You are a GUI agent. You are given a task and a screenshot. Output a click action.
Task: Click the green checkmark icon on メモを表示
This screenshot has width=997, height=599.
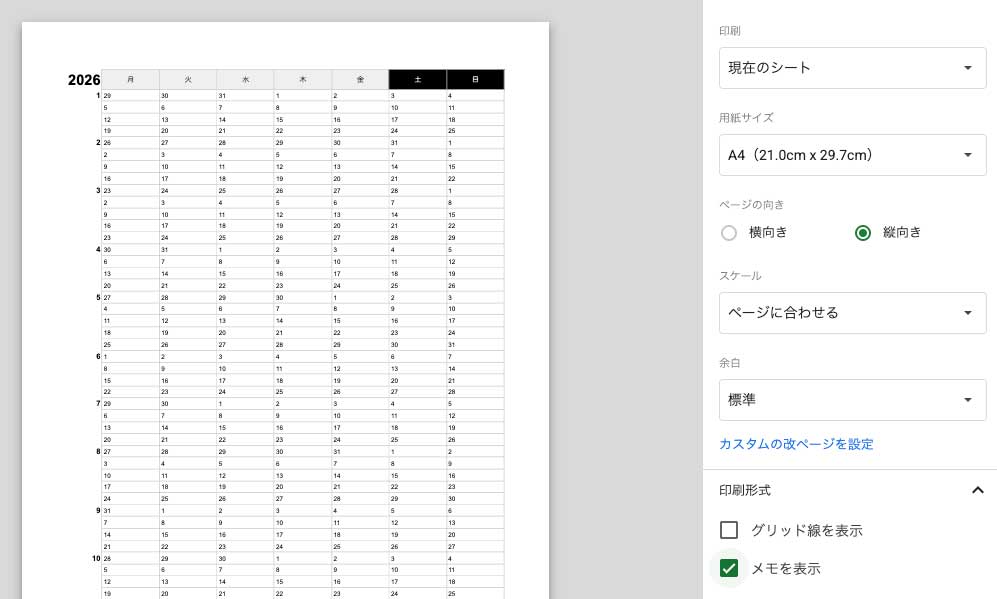point(729,568)
